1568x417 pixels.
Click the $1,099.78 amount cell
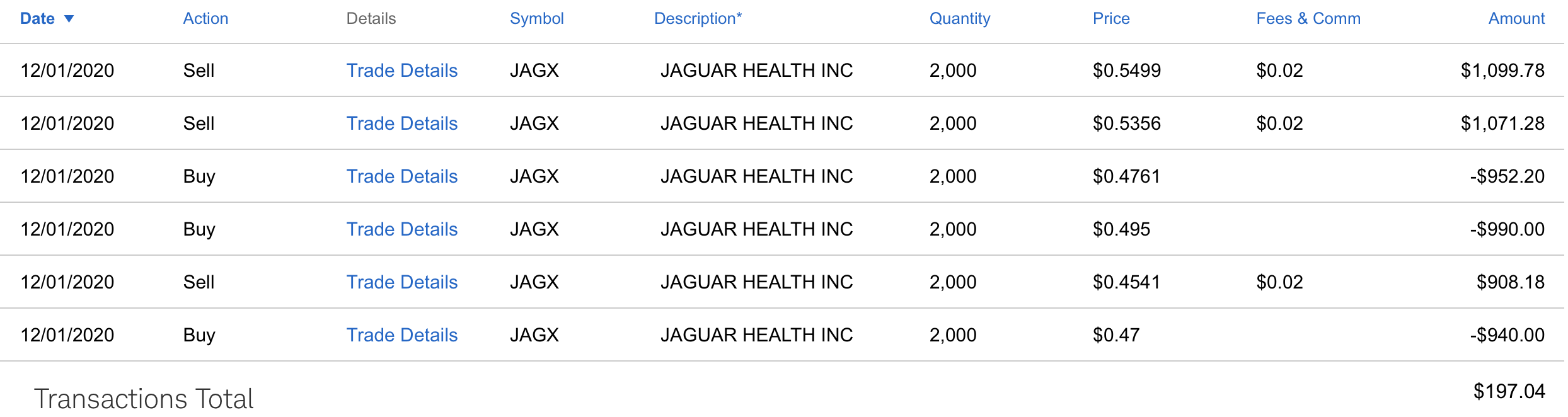[1502, 71]
